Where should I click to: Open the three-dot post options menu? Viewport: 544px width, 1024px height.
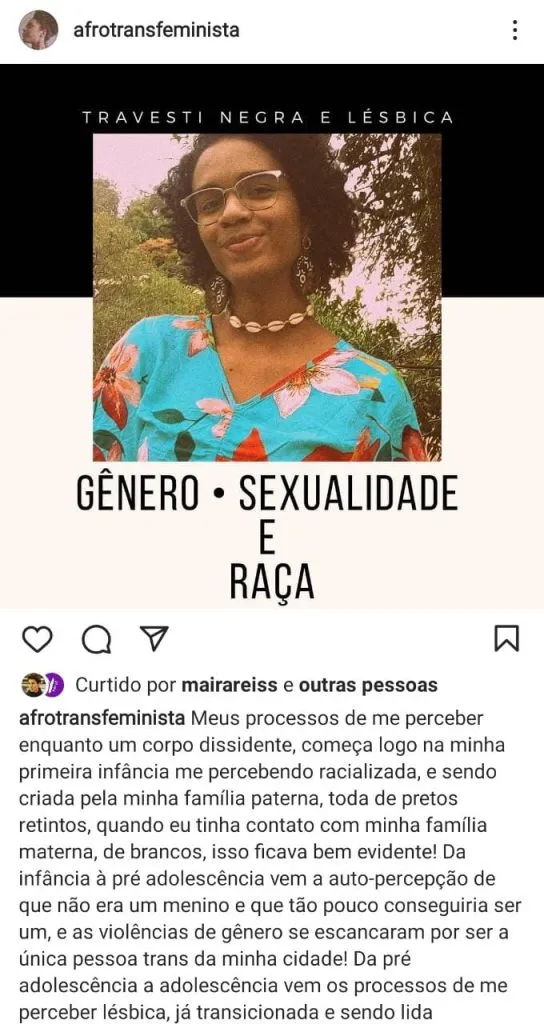(x=515, y=30)
